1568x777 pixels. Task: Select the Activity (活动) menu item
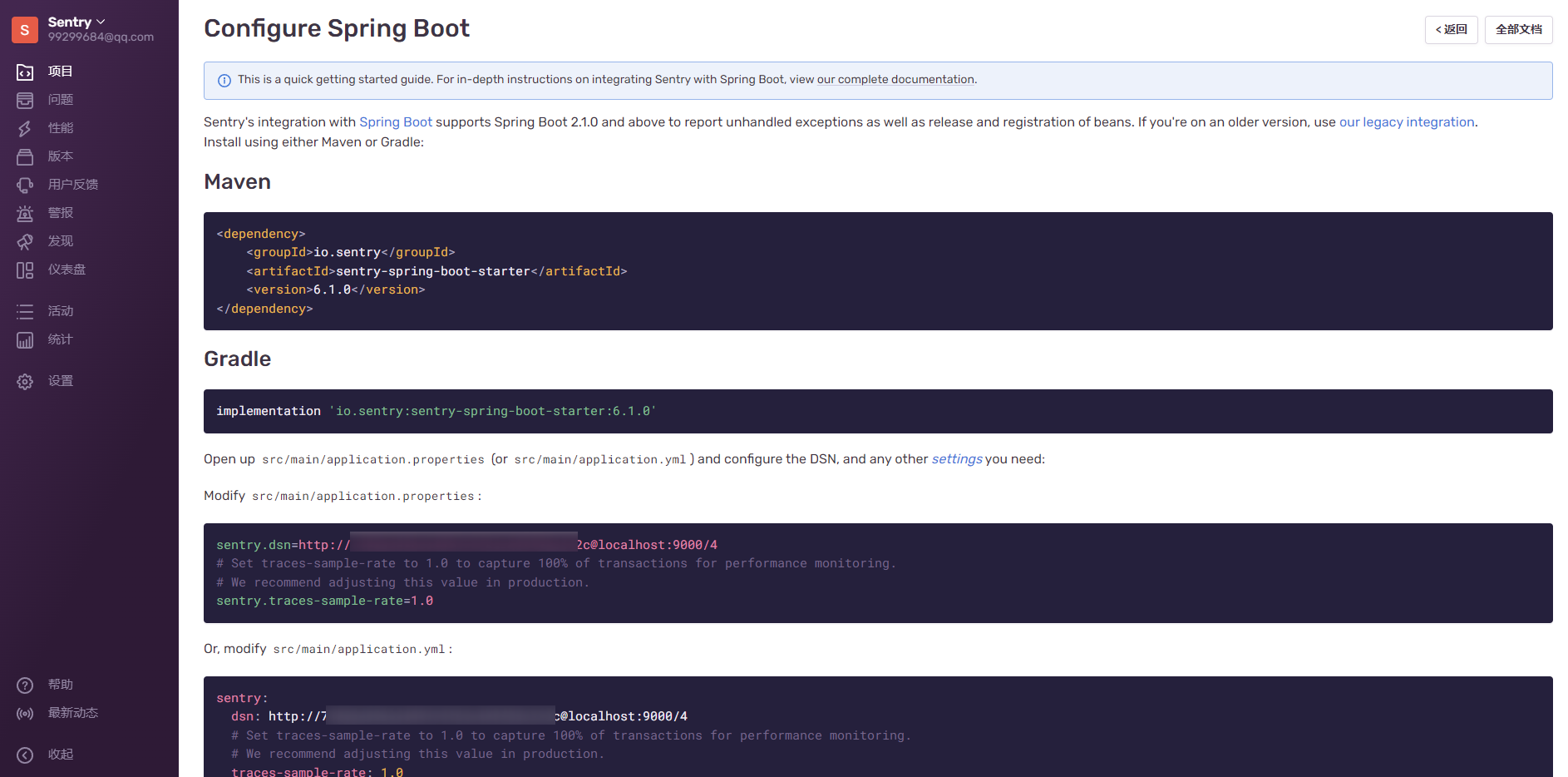tap(60, 311)
